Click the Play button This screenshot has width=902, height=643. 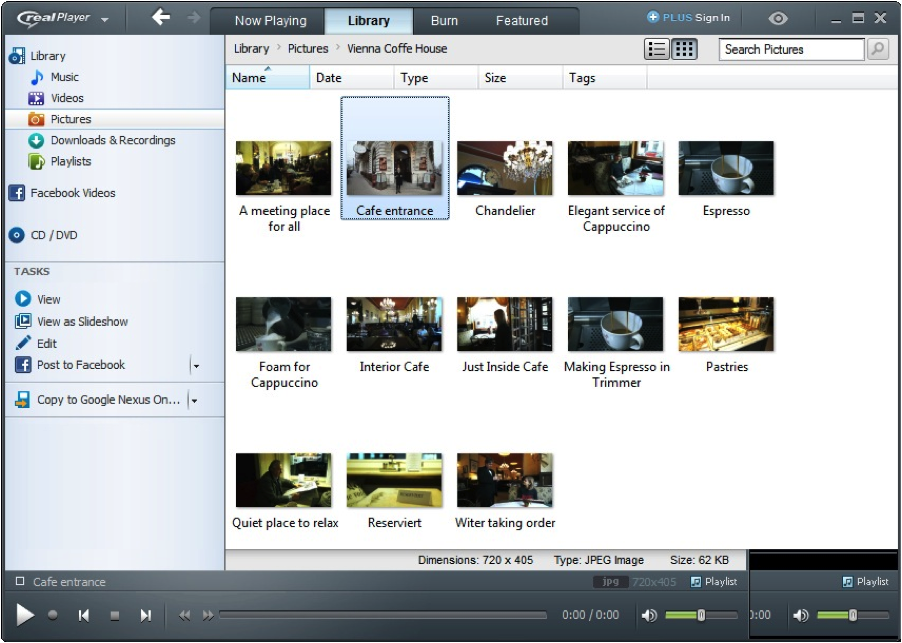pyautogui.click(x=24, y=615)
